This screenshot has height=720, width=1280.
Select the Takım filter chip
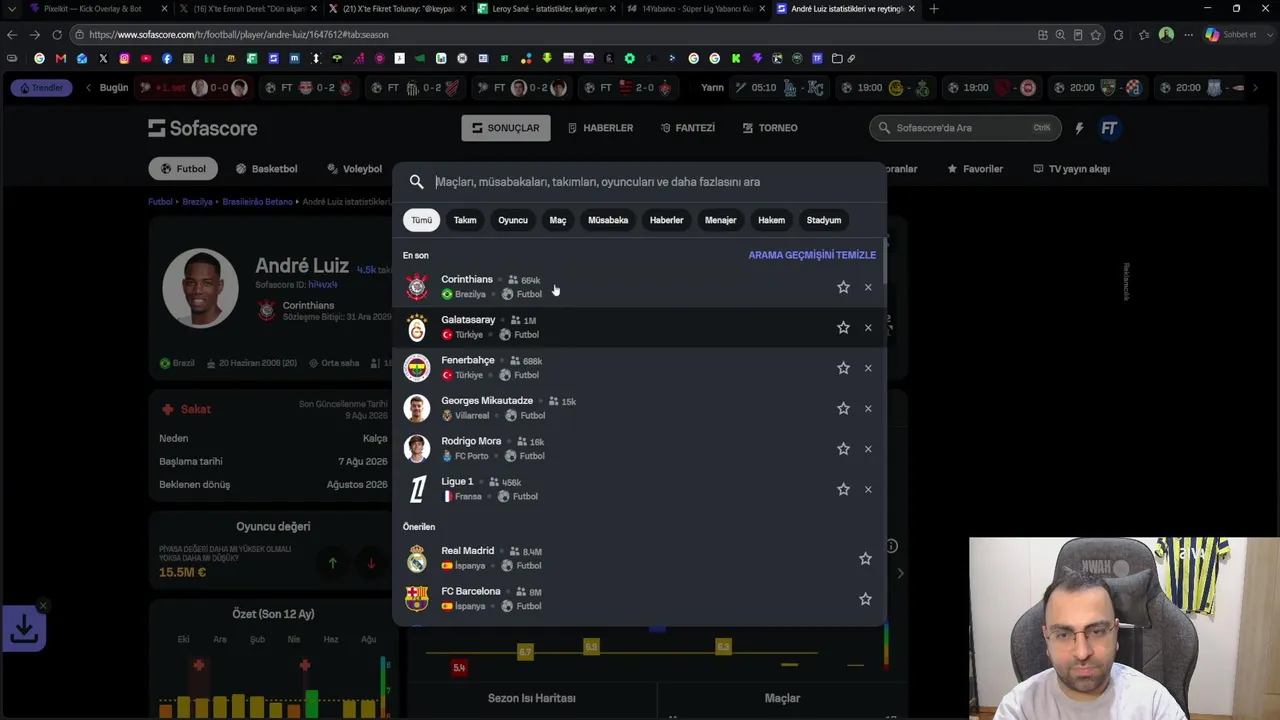465,220
